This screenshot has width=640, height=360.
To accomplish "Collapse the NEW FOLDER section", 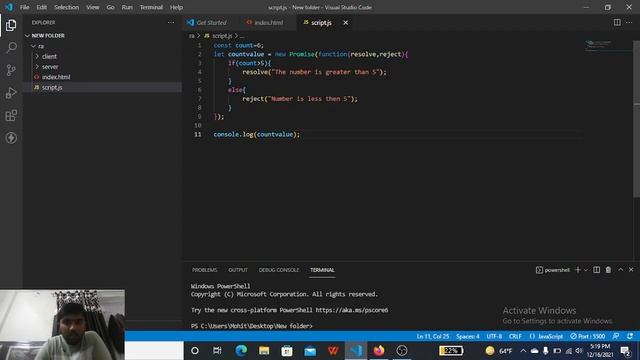I will pos(102,36).
